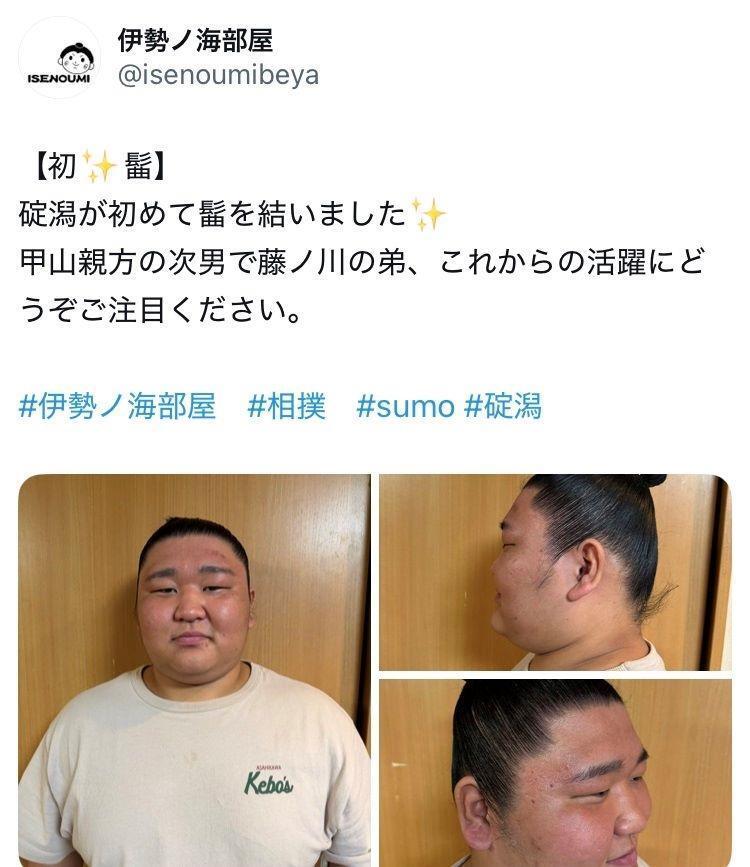This screenshot has width=750, height=867.
Task: View the side-profile topknot photo
Action: click(555, 572)
